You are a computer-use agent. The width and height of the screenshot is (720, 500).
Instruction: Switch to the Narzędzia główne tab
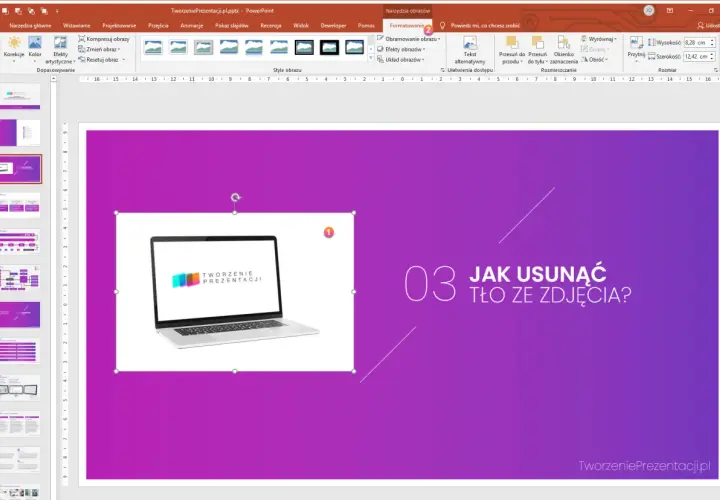(30, 26)
